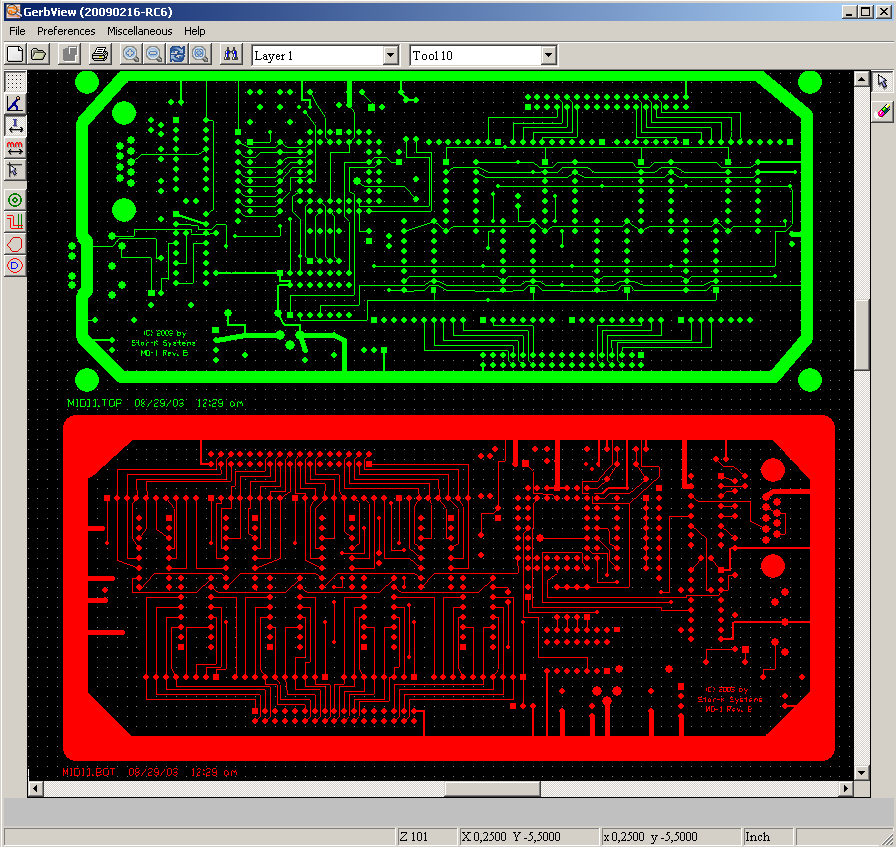
Task: Click the printer icon to print
Action: pos(100,55)
